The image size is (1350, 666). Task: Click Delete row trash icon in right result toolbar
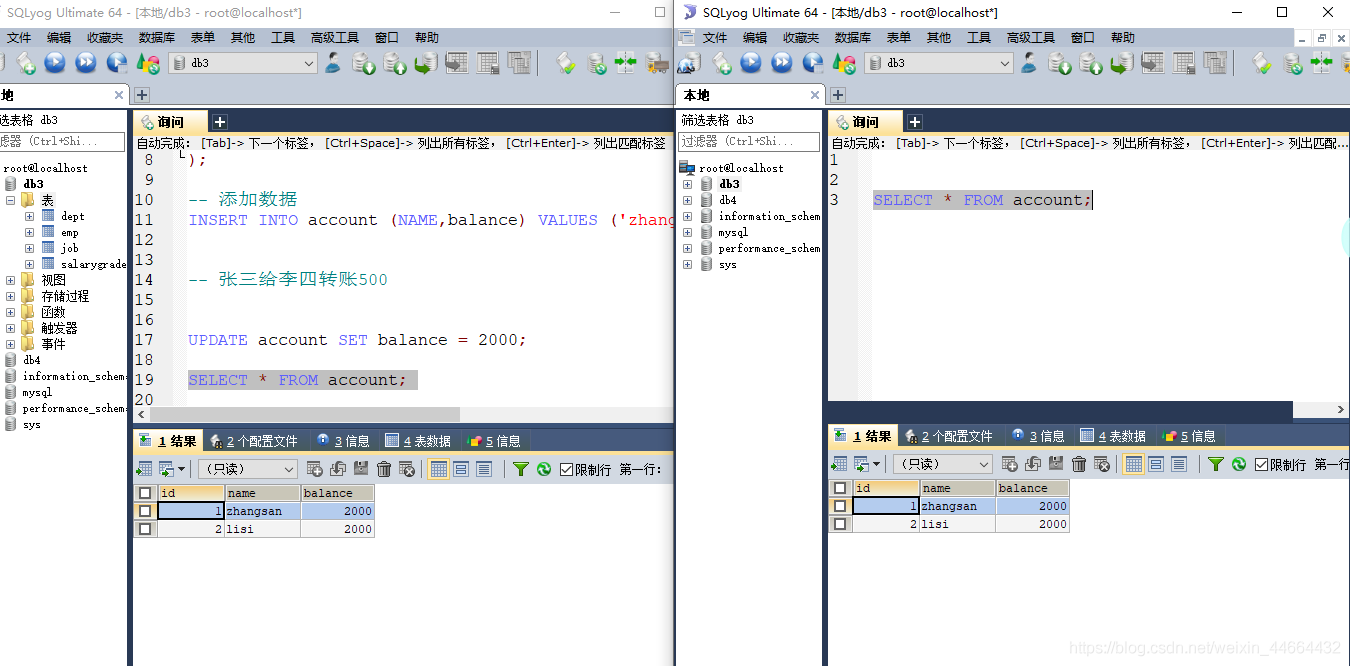[1079, 464]
